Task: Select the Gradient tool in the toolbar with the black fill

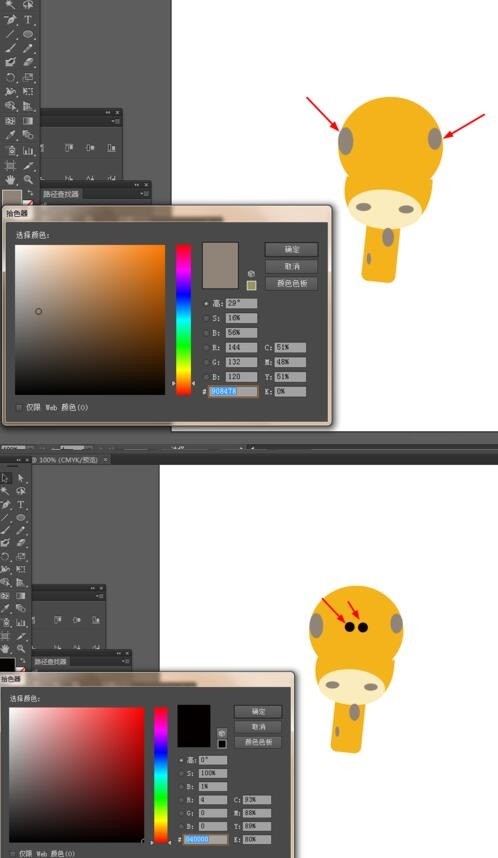Action: [x=21, y=595]
